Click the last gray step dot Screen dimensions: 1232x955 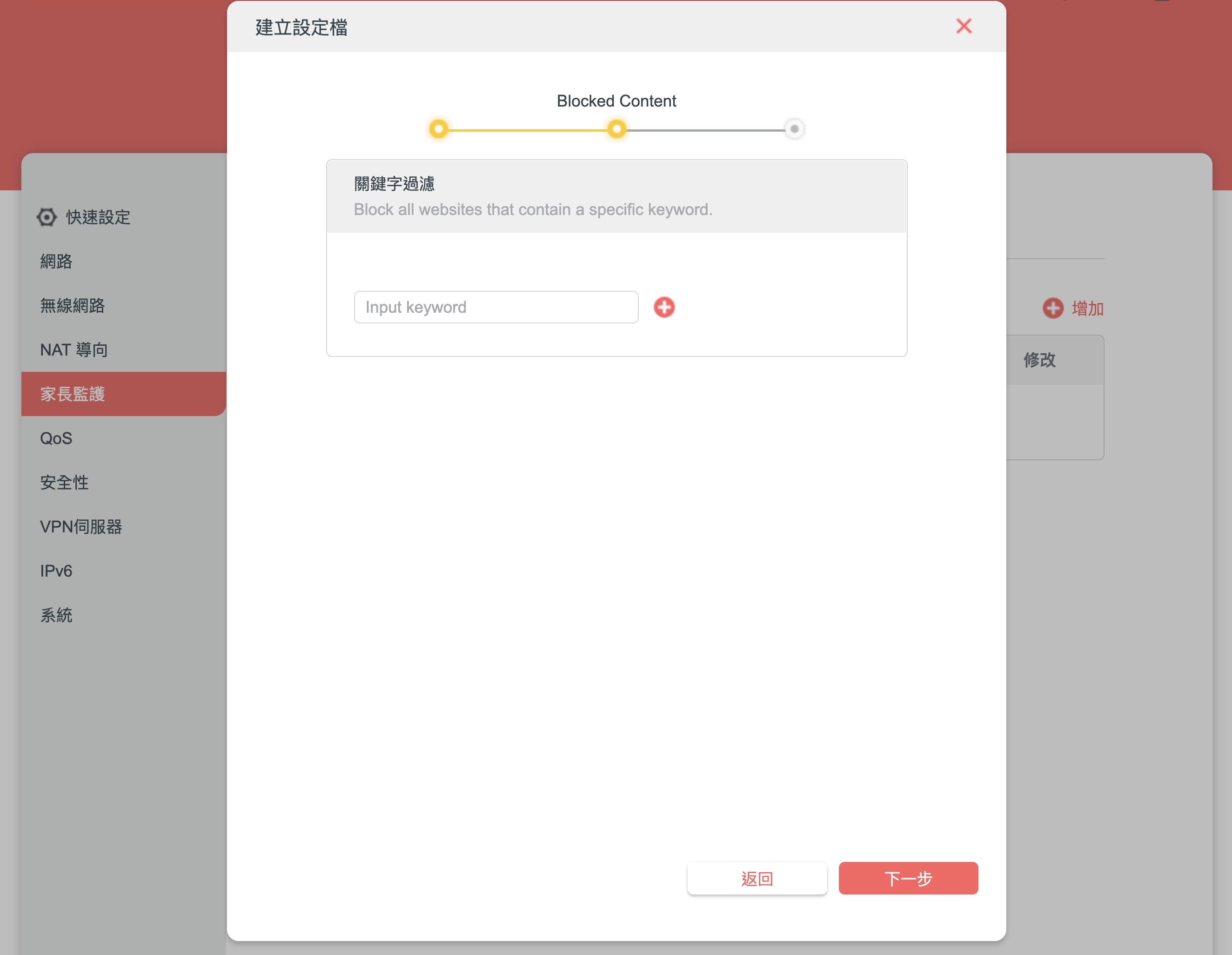pos(794,129)
